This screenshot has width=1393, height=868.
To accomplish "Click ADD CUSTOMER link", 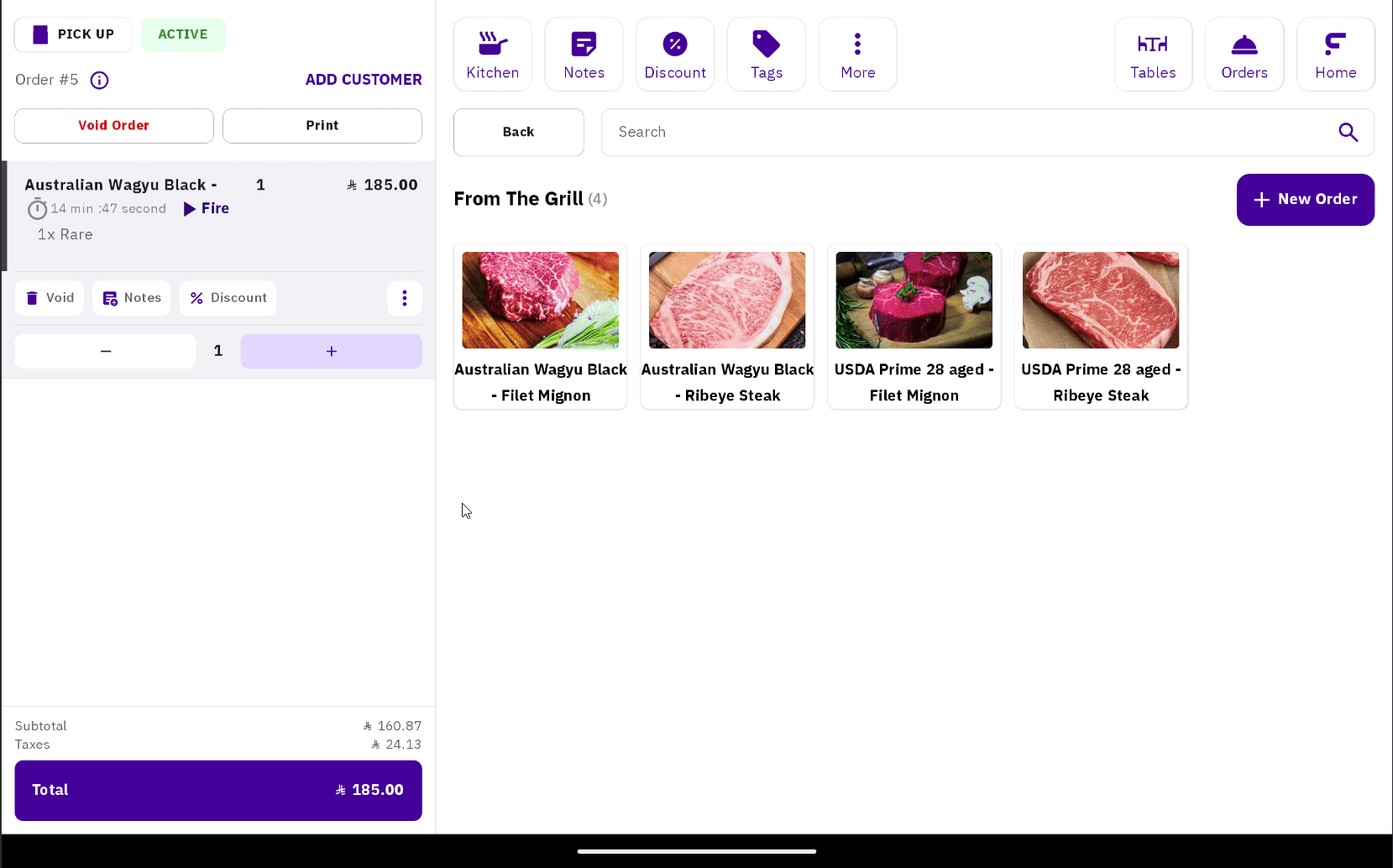I will click(x=364, y=80).
